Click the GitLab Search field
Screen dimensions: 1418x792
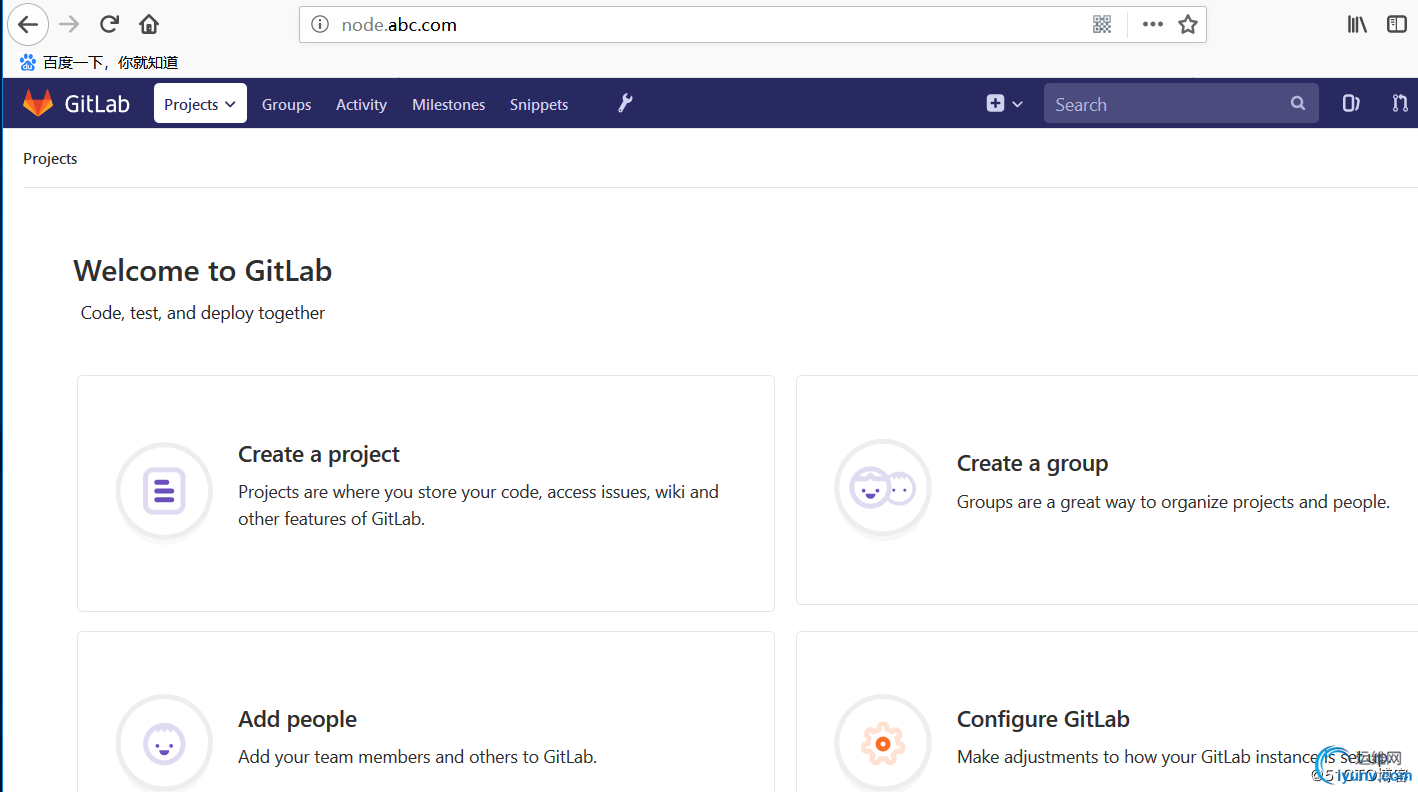pyautogui.click(x=1181, y=103)
